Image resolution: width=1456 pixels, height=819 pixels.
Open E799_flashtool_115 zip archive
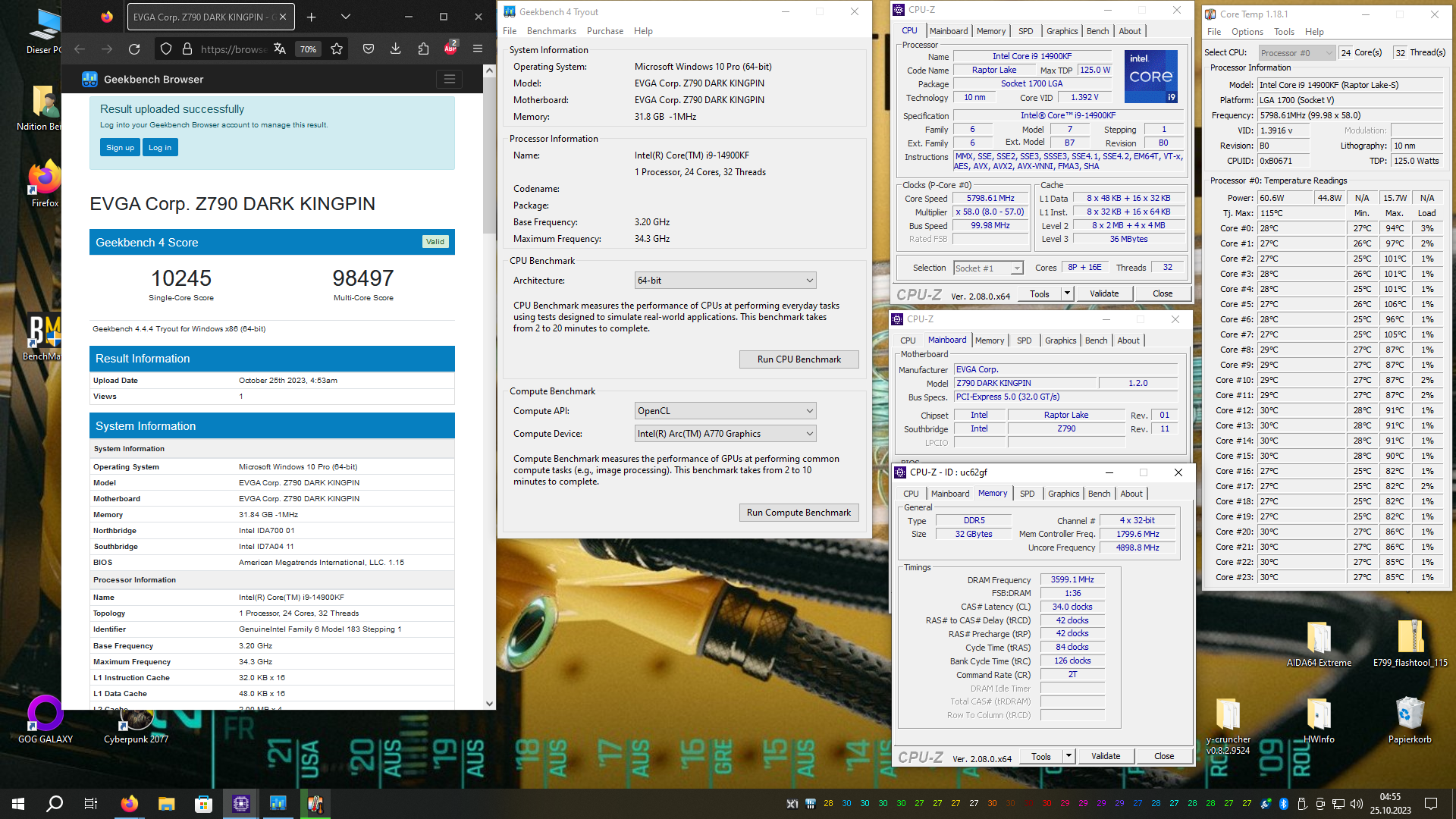pos(1410,644)
